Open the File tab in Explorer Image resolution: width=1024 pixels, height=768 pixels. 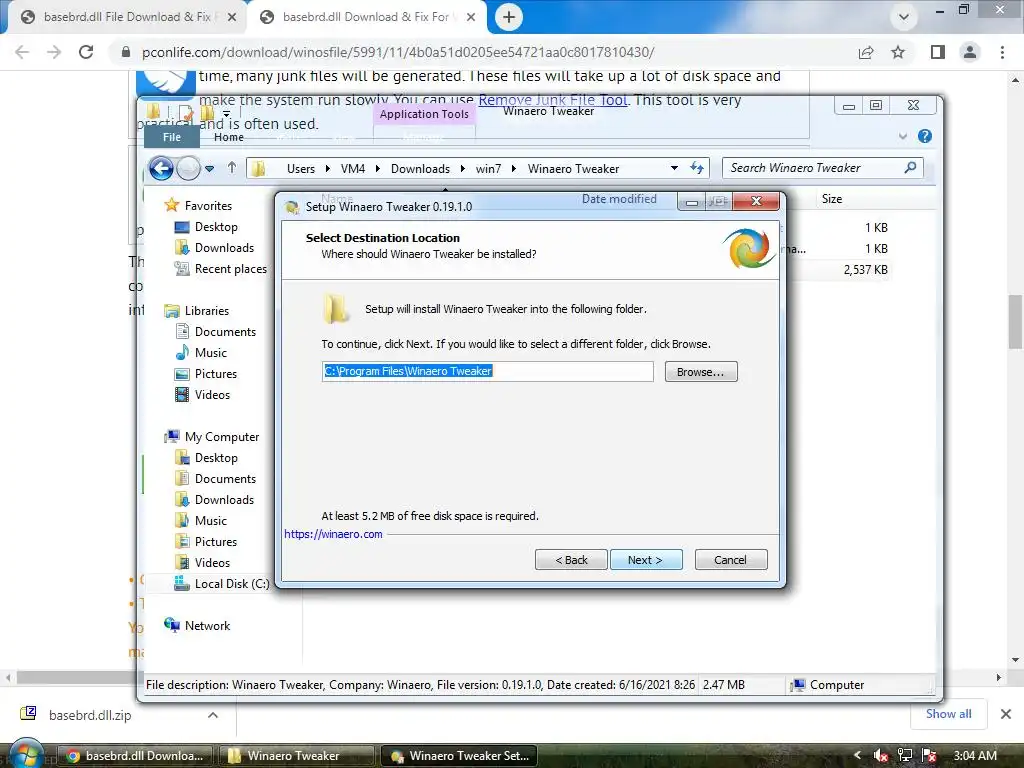click(x=172, y=136)
